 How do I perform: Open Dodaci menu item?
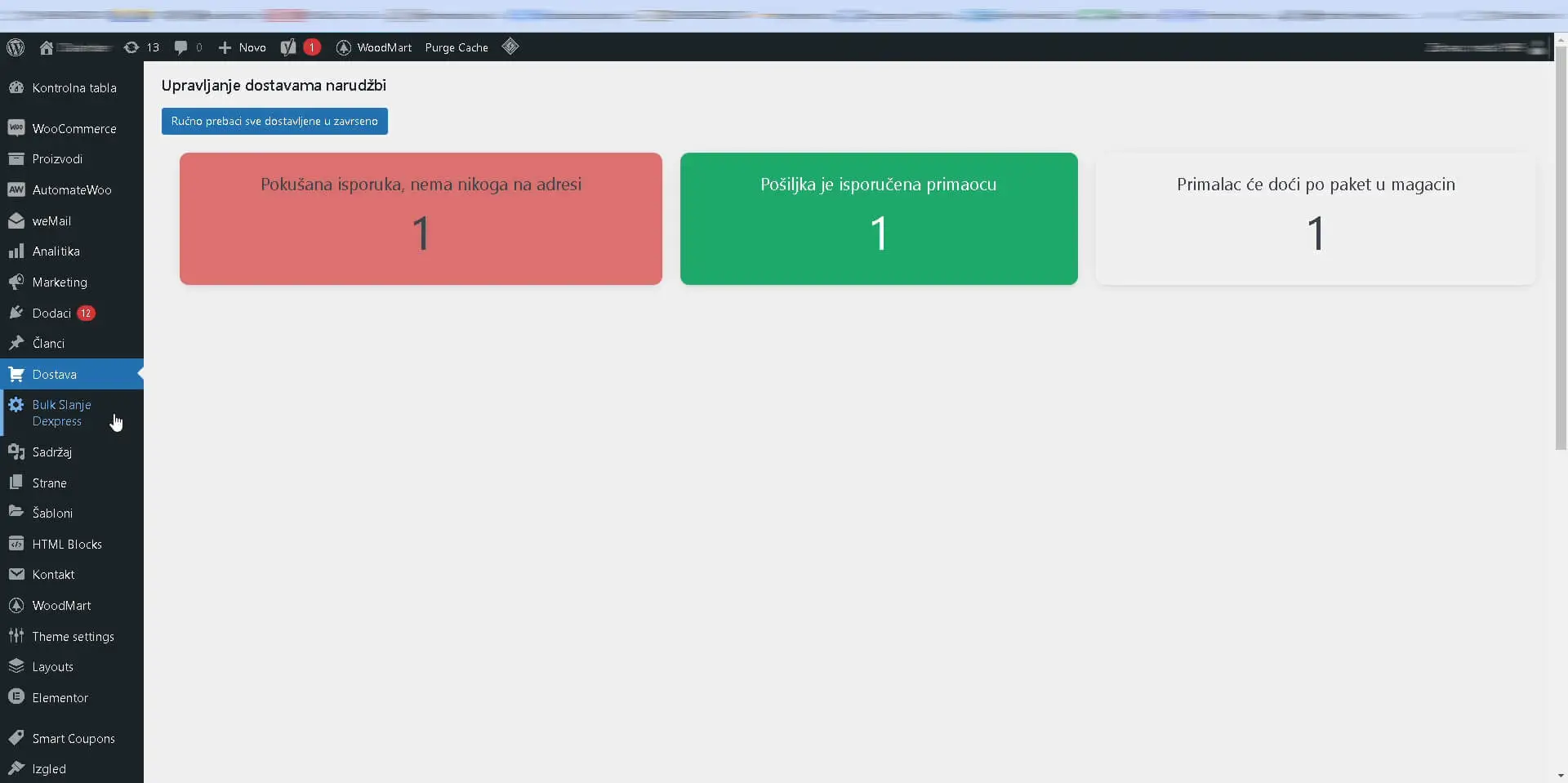72,313
